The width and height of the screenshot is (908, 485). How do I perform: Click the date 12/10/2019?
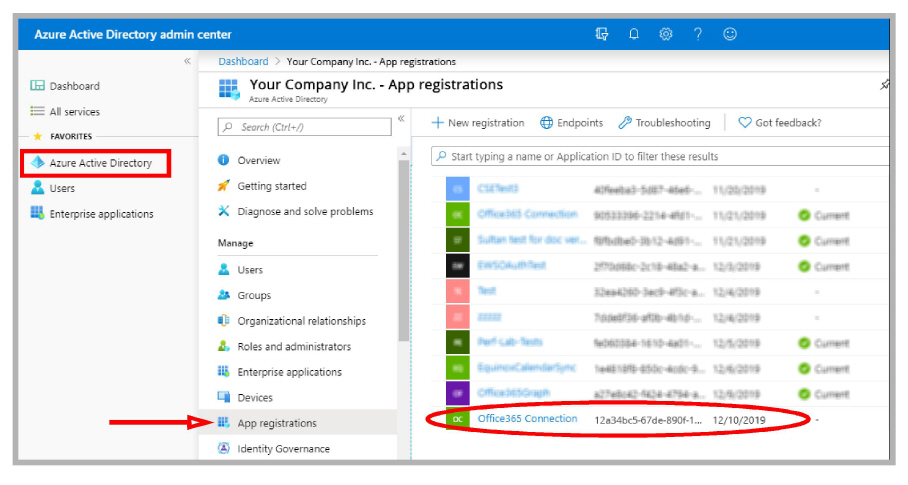click(x=739, y=420)
